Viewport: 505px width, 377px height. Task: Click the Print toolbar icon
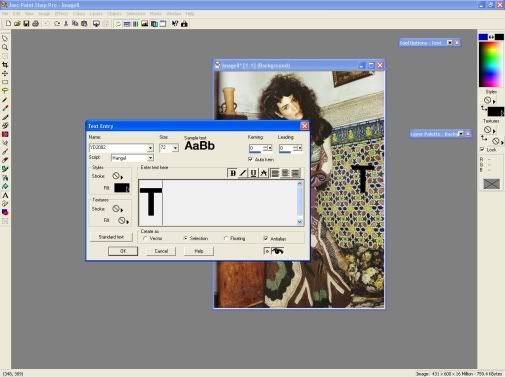[x=35, y=24]
